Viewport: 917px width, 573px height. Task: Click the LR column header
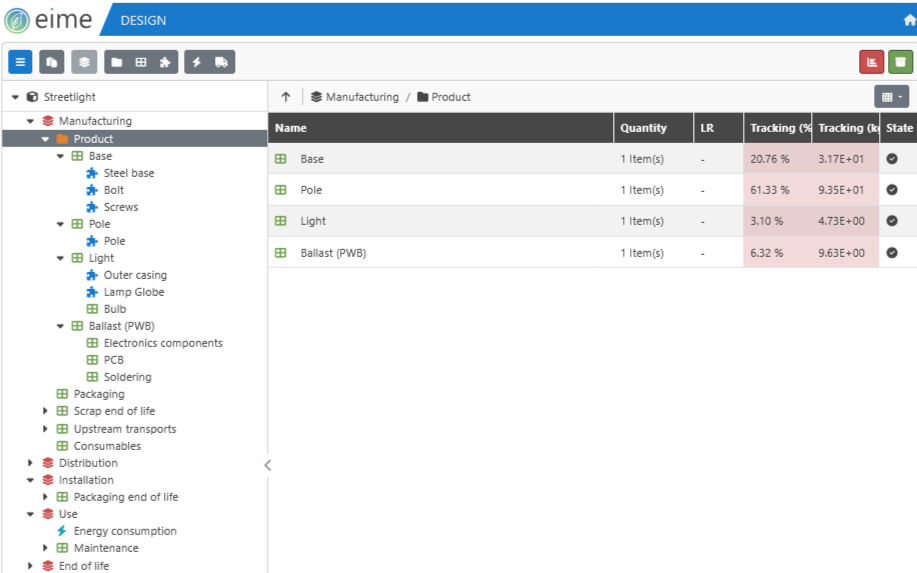719,128
